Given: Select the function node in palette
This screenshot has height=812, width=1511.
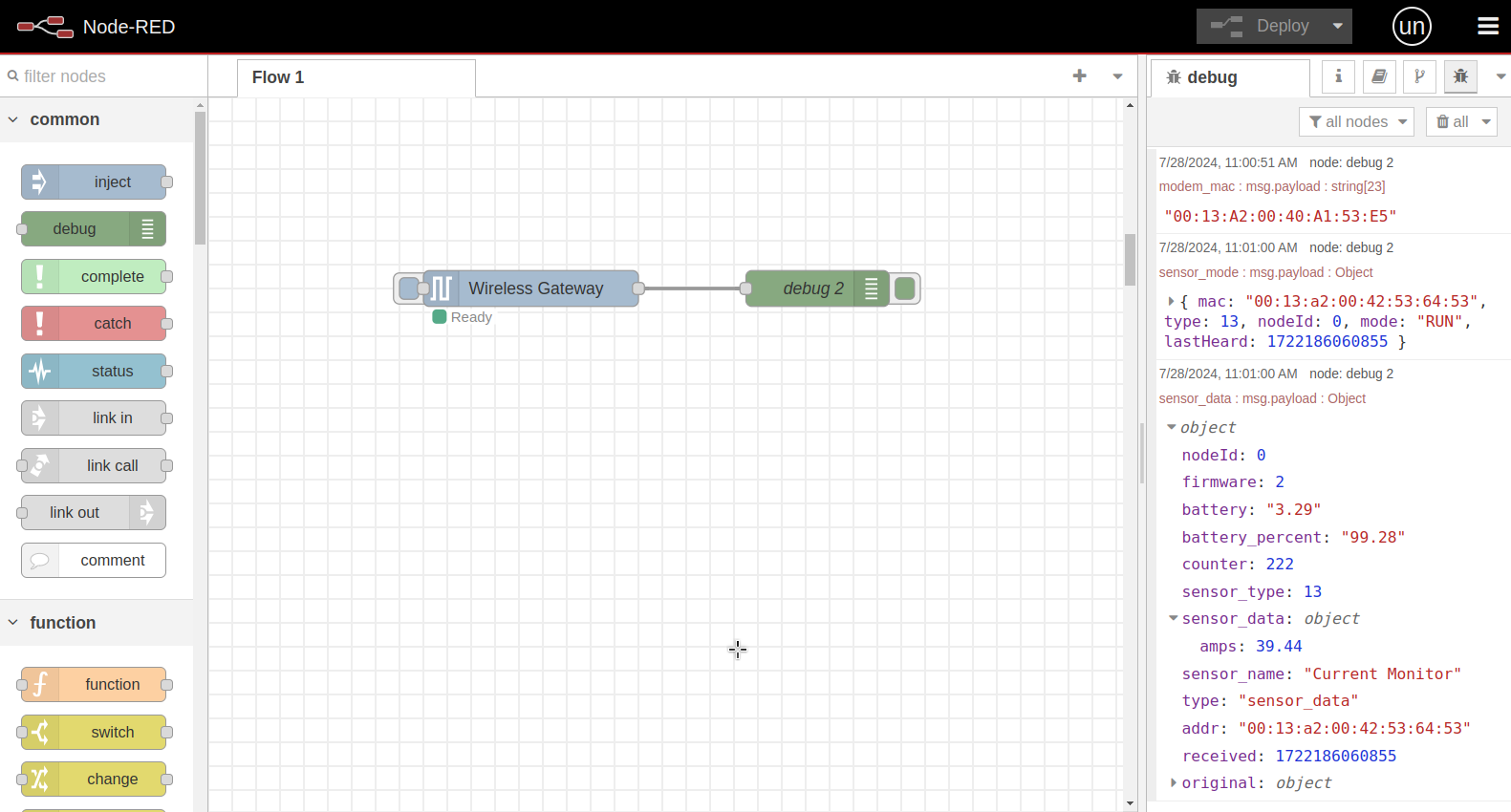Looking at the screenshot, I should coord(94,685).
